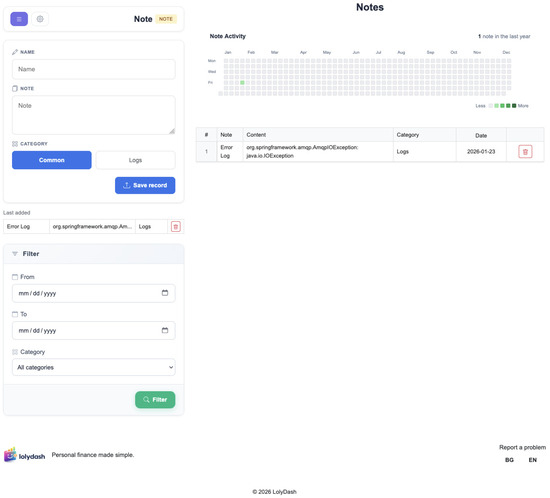Delete the Error Log row in the table
This screenshot has width=550, height=498.
525,152
